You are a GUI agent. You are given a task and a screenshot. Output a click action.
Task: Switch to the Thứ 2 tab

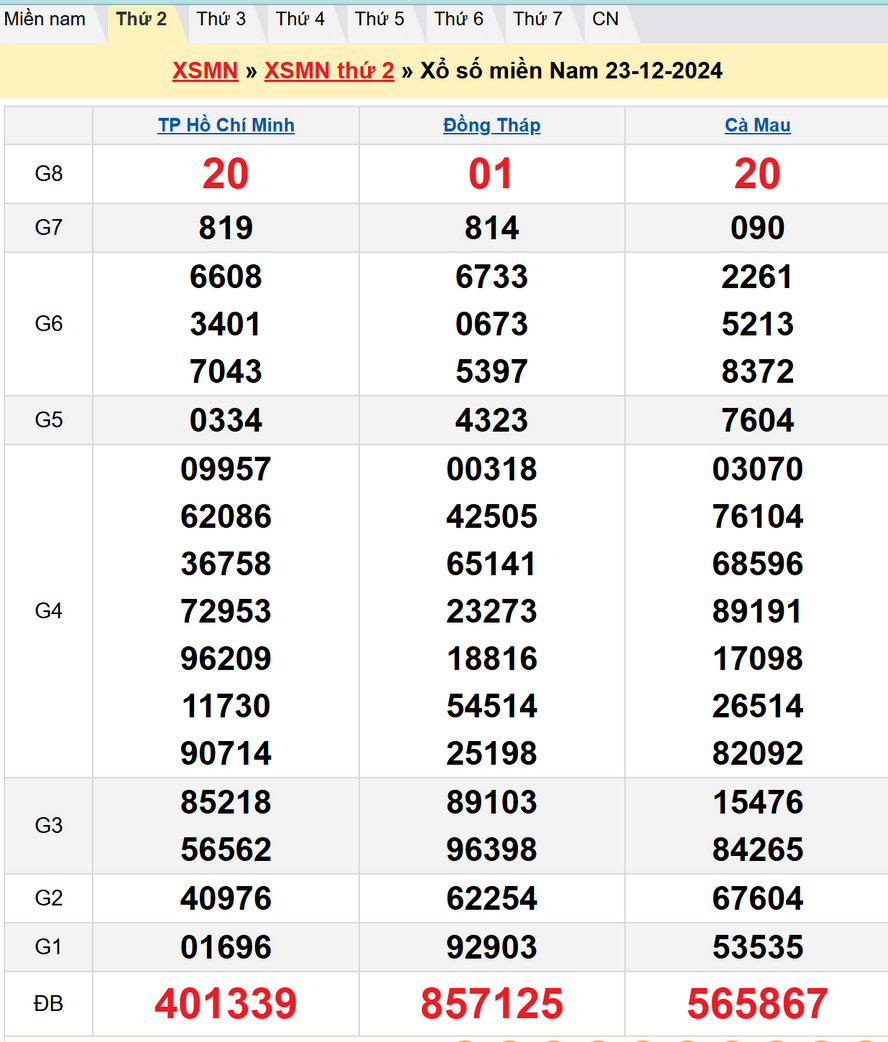[141, 19]
